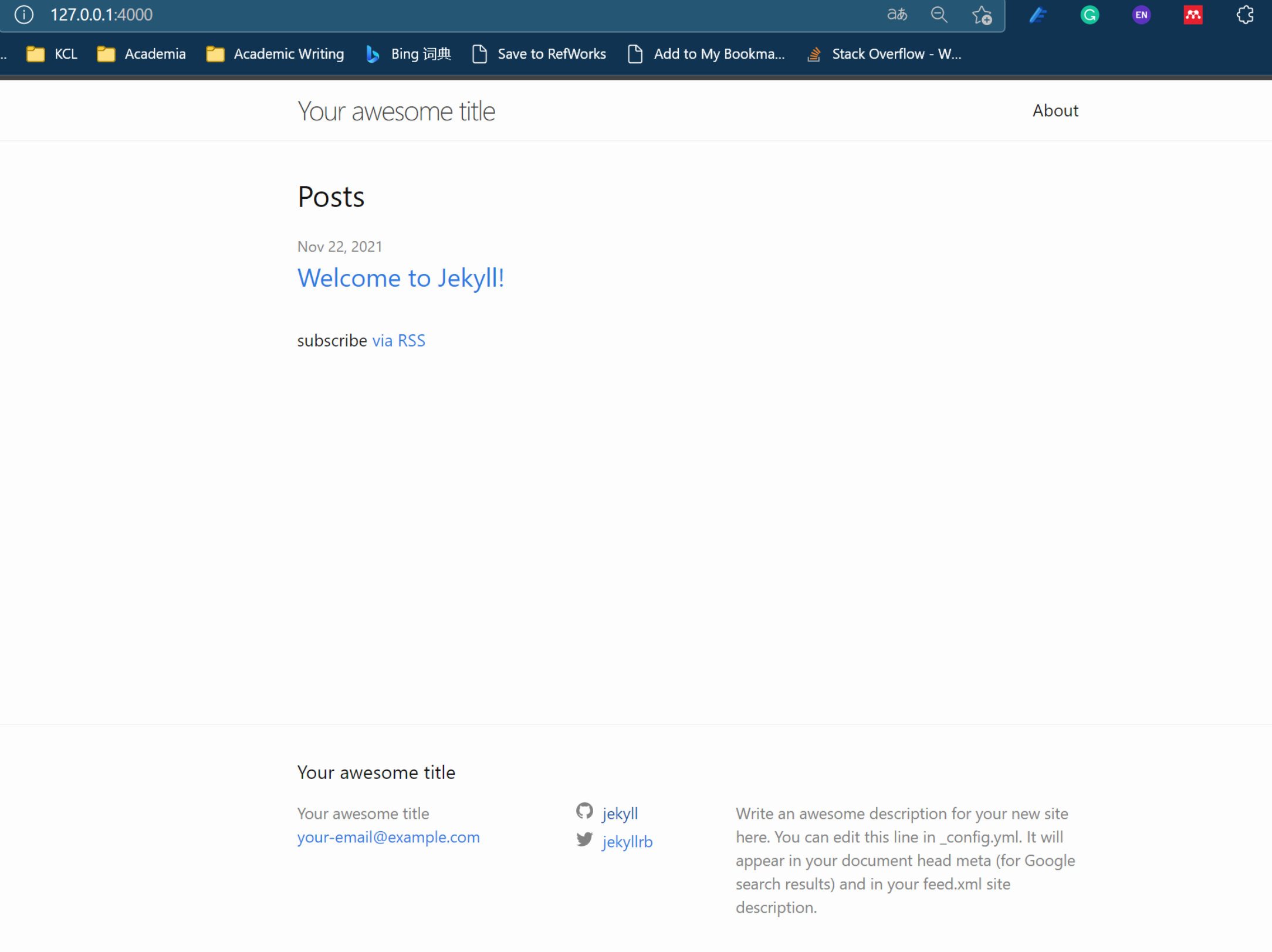The height and width of the screenshot is (952, 1272).
Task: Click the Mendeley extension icon
Action: tap(1193, 15)
